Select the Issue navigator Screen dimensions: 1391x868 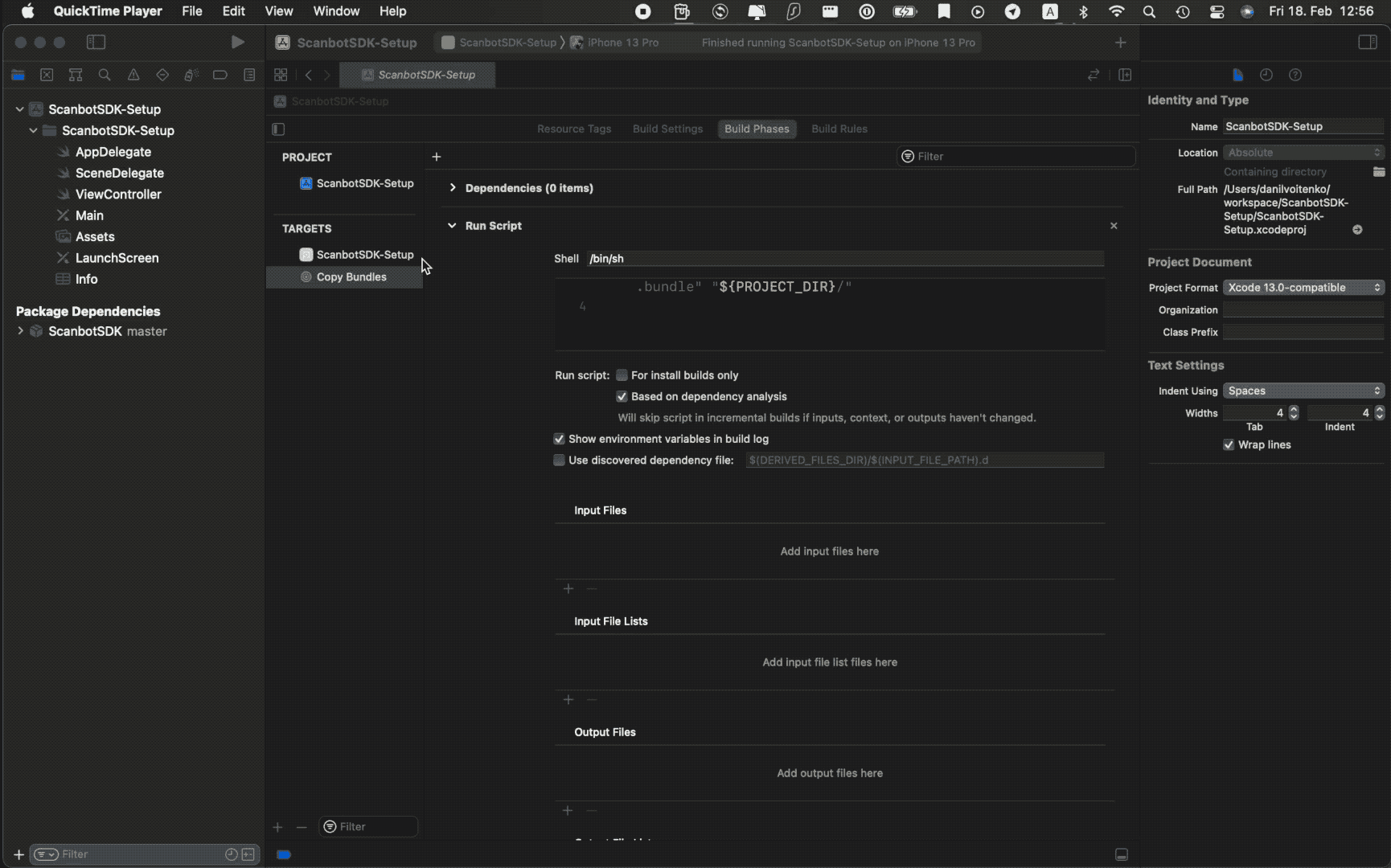(133, 75)
